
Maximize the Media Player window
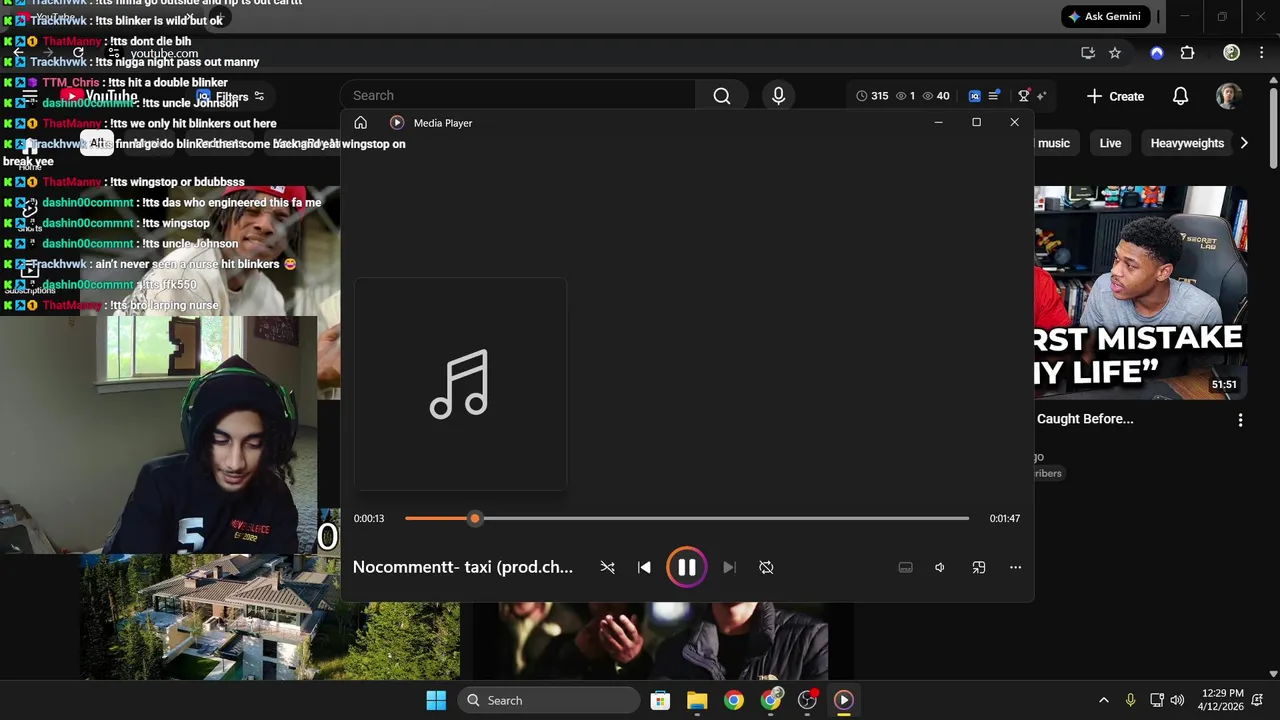point(976,122)
